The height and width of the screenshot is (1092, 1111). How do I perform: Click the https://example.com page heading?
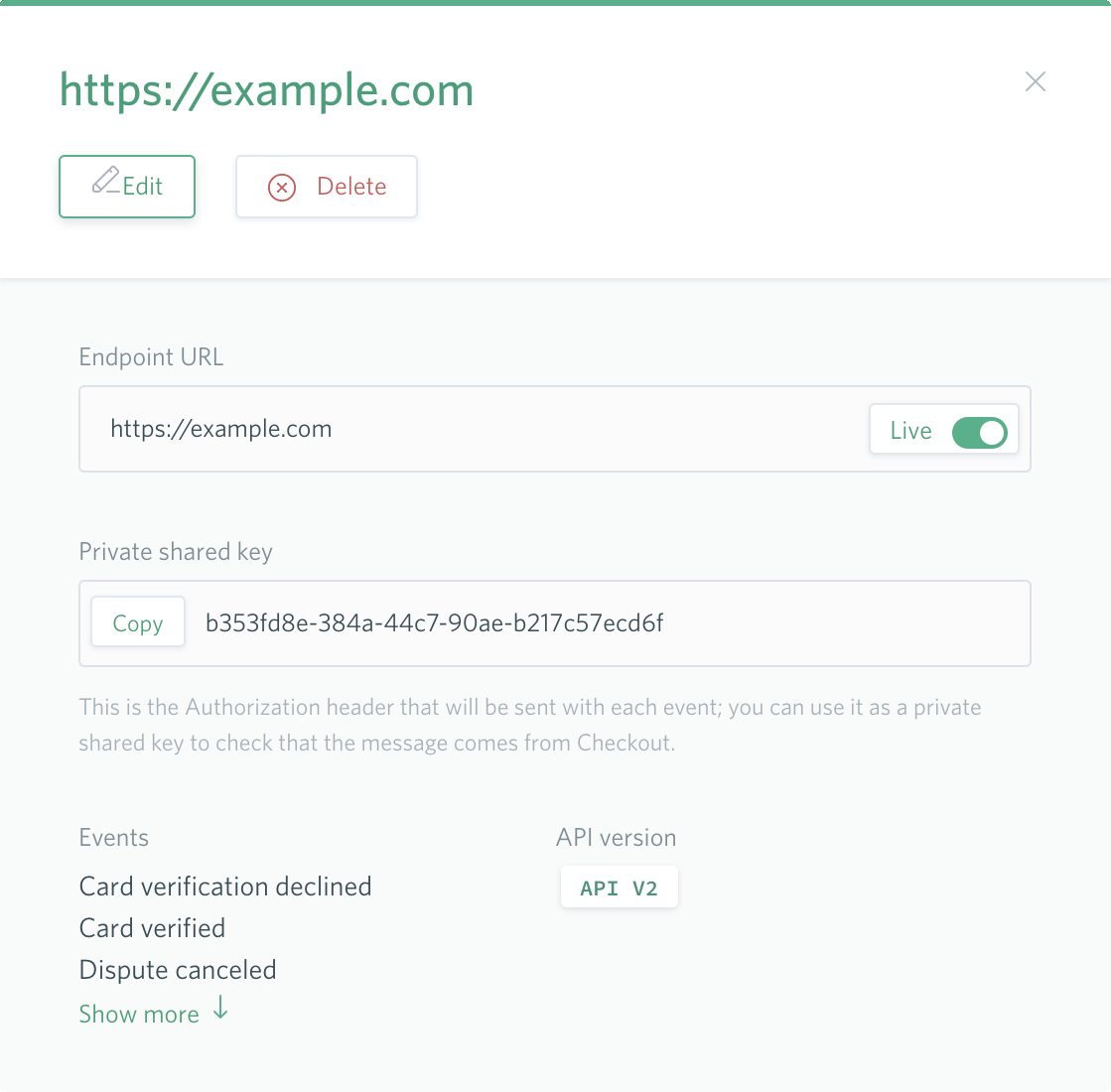click(266, 90)
